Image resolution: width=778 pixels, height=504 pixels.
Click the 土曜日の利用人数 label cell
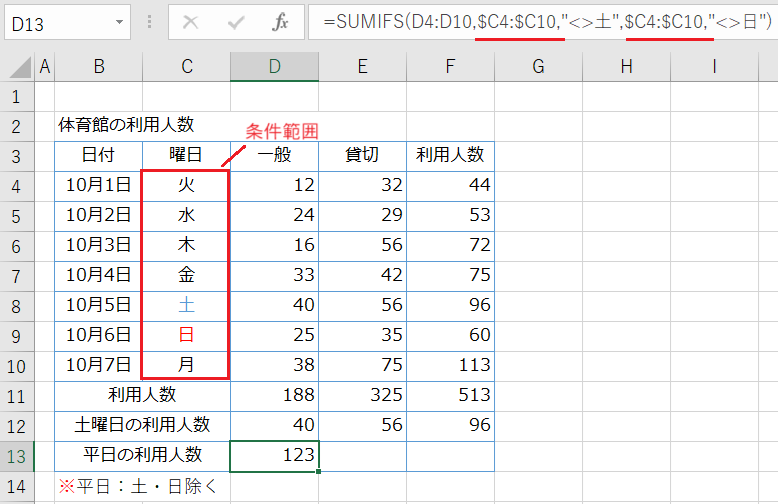pyautogui.click(x=142, y=426)
